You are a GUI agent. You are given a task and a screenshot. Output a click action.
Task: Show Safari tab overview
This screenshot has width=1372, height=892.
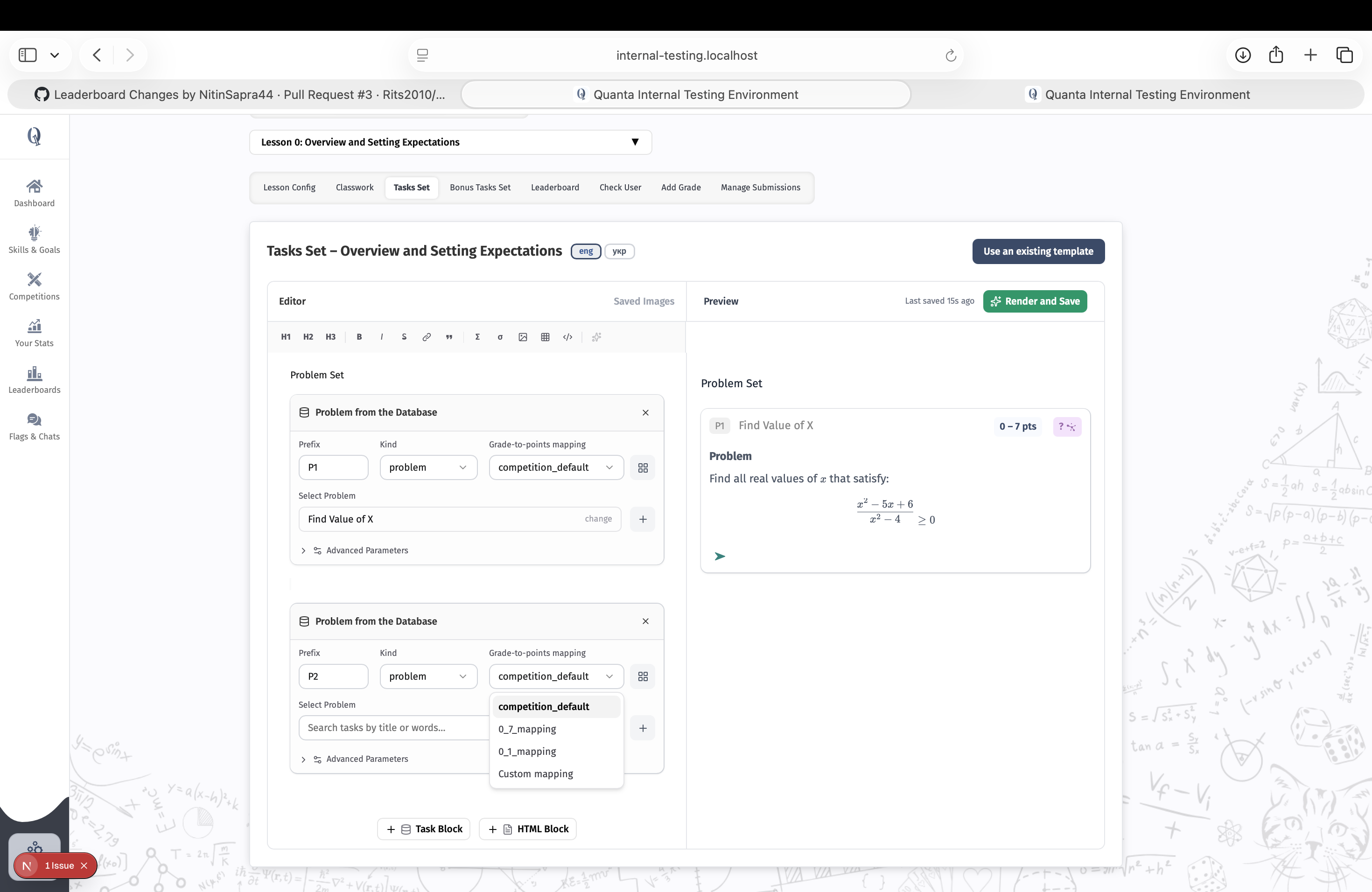pos(1344,56)
